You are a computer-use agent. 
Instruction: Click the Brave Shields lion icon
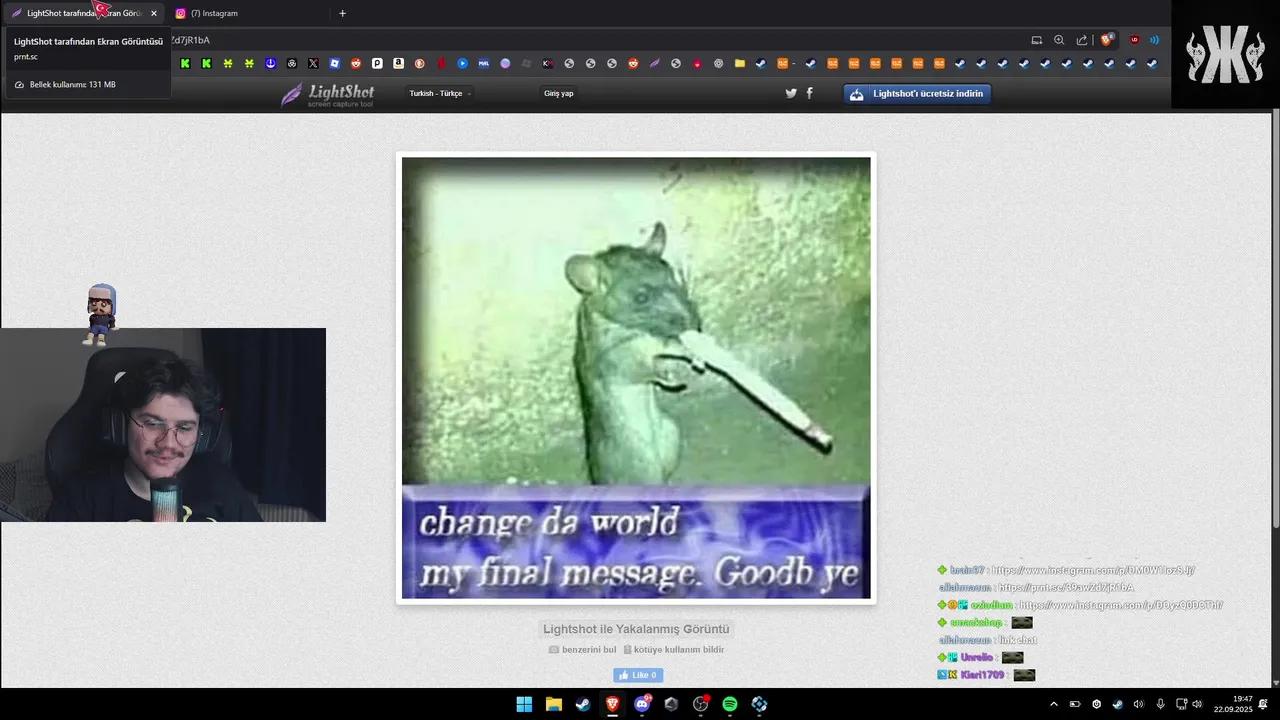(1107, 40)
